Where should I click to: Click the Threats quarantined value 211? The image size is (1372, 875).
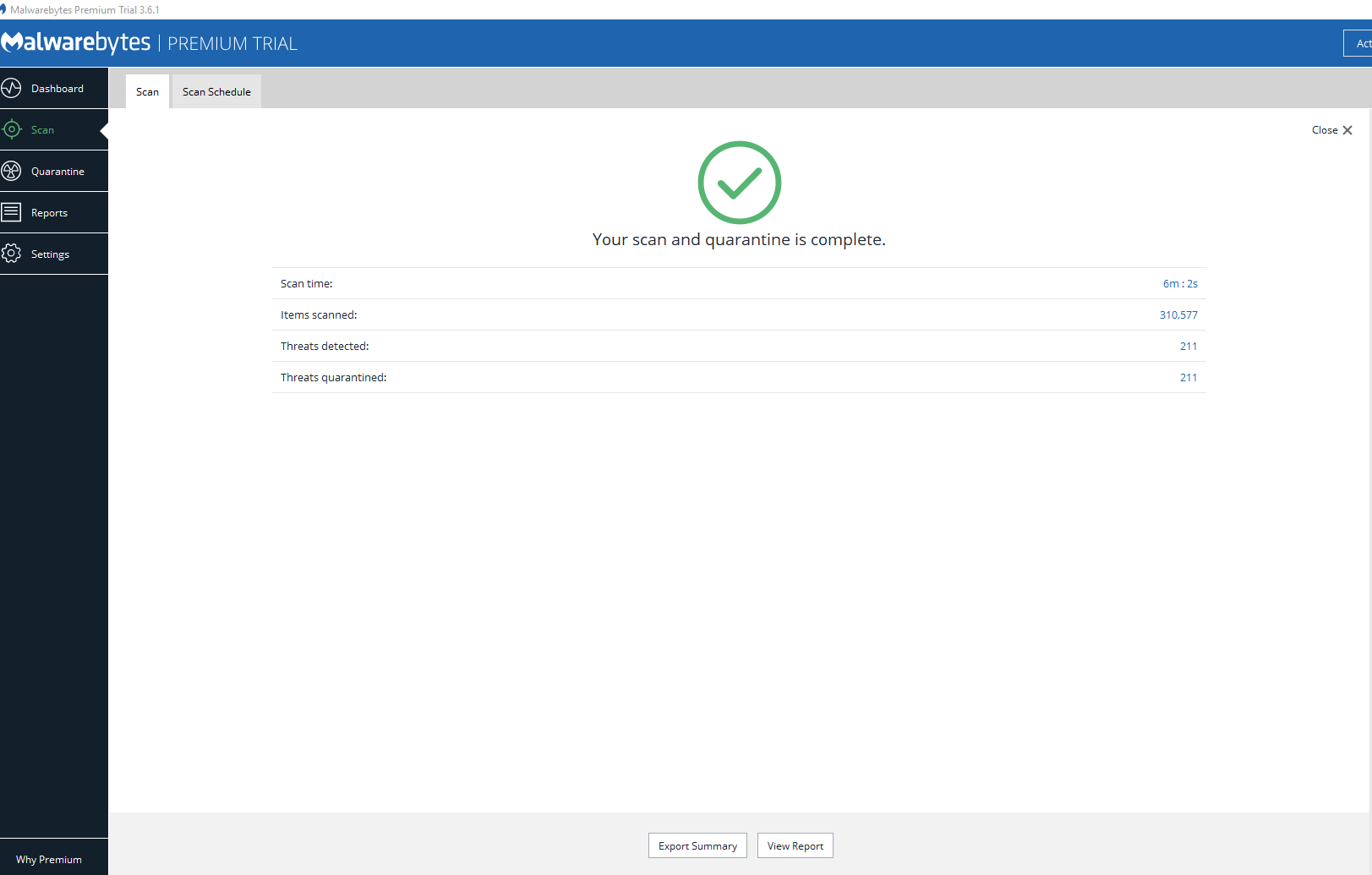1189,377
